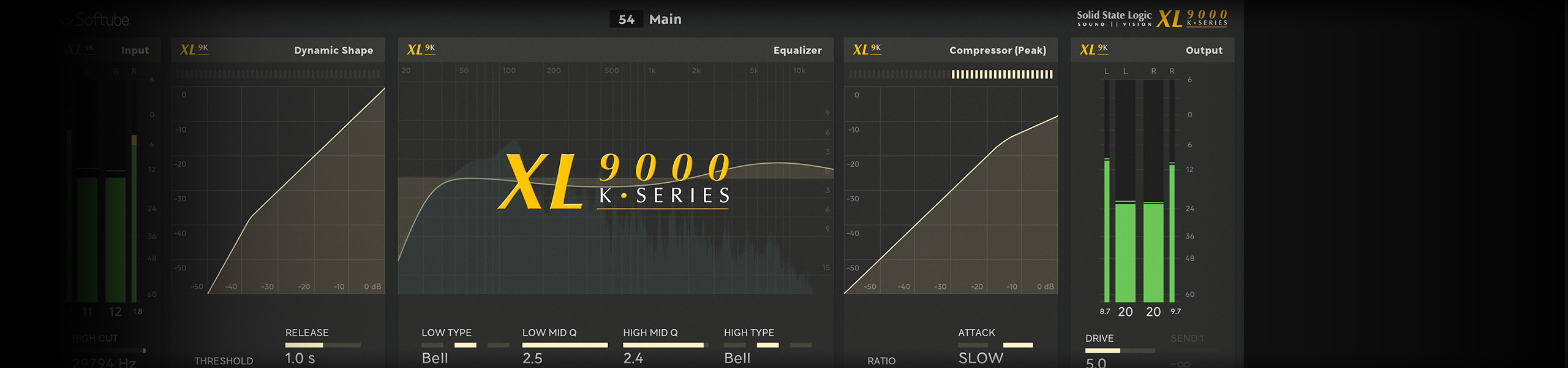The image size is (1568, 368).
Task: Click the XL 9K logo in Dynamic Shape header
Action: tap(194, 50)
